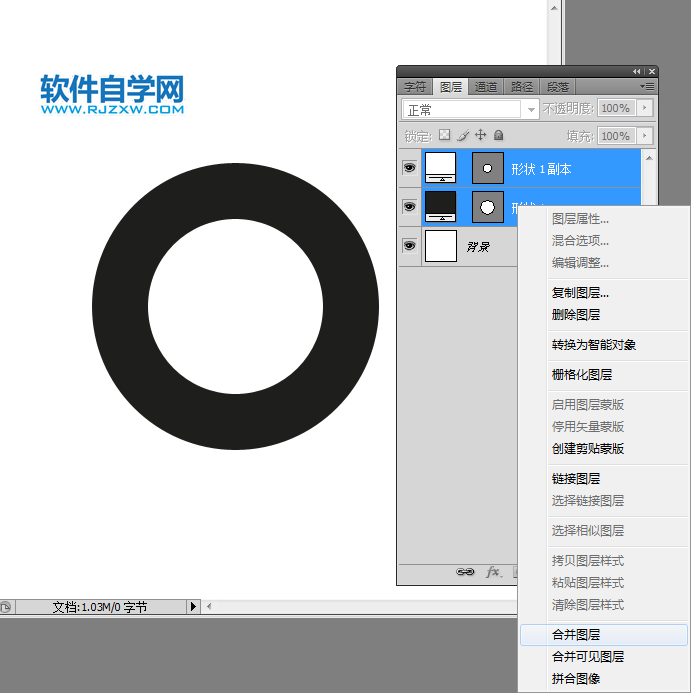
Task: Click vector mask thumbnail of second shape layer
Action: click(x=488, y=207)
